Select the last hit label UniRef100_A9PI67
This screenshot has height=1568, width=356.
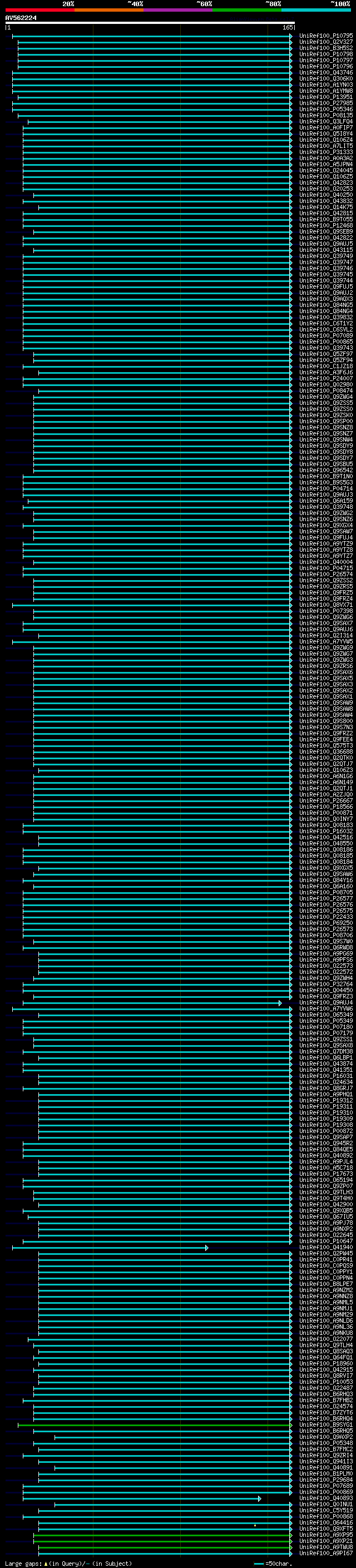point(325,1553)
